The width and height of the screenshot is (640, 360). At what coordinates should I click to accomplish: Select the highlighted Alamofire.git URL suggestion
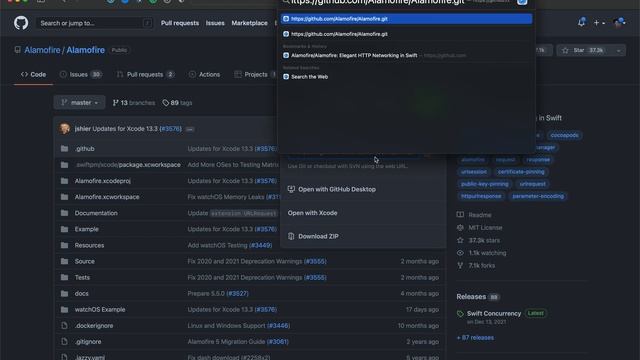click(x=407, y=19)
